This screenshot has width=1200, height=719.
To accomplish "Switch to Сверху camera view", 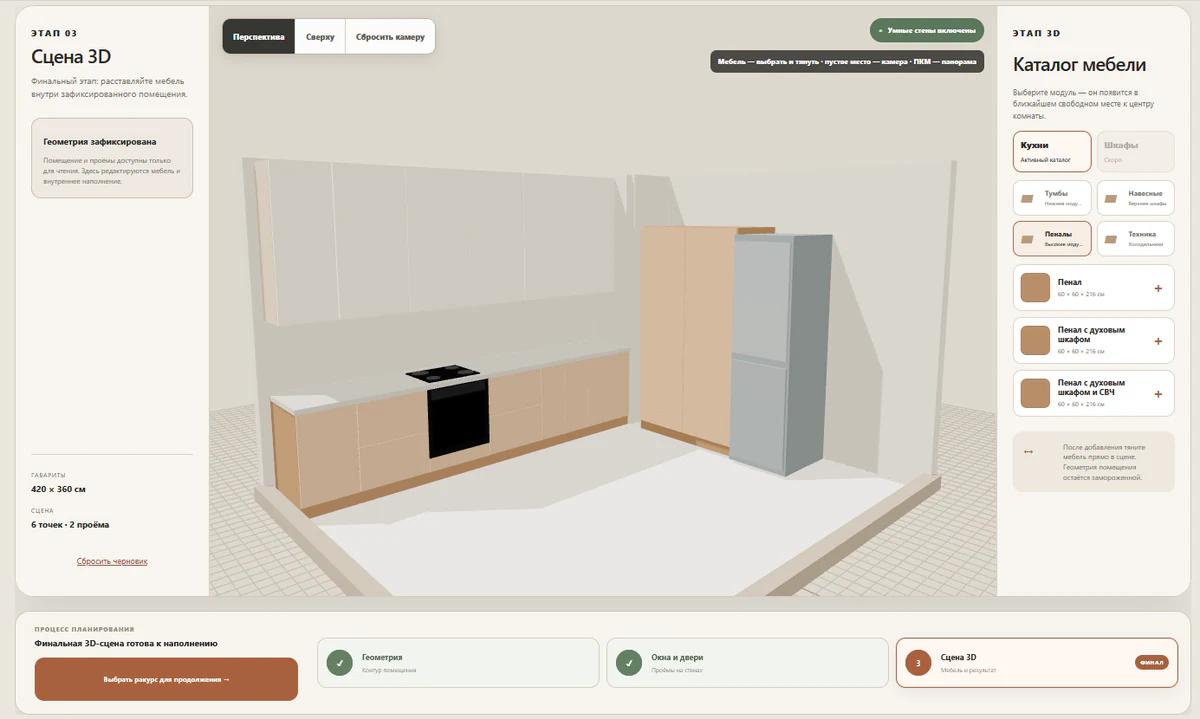I will 320,36.
